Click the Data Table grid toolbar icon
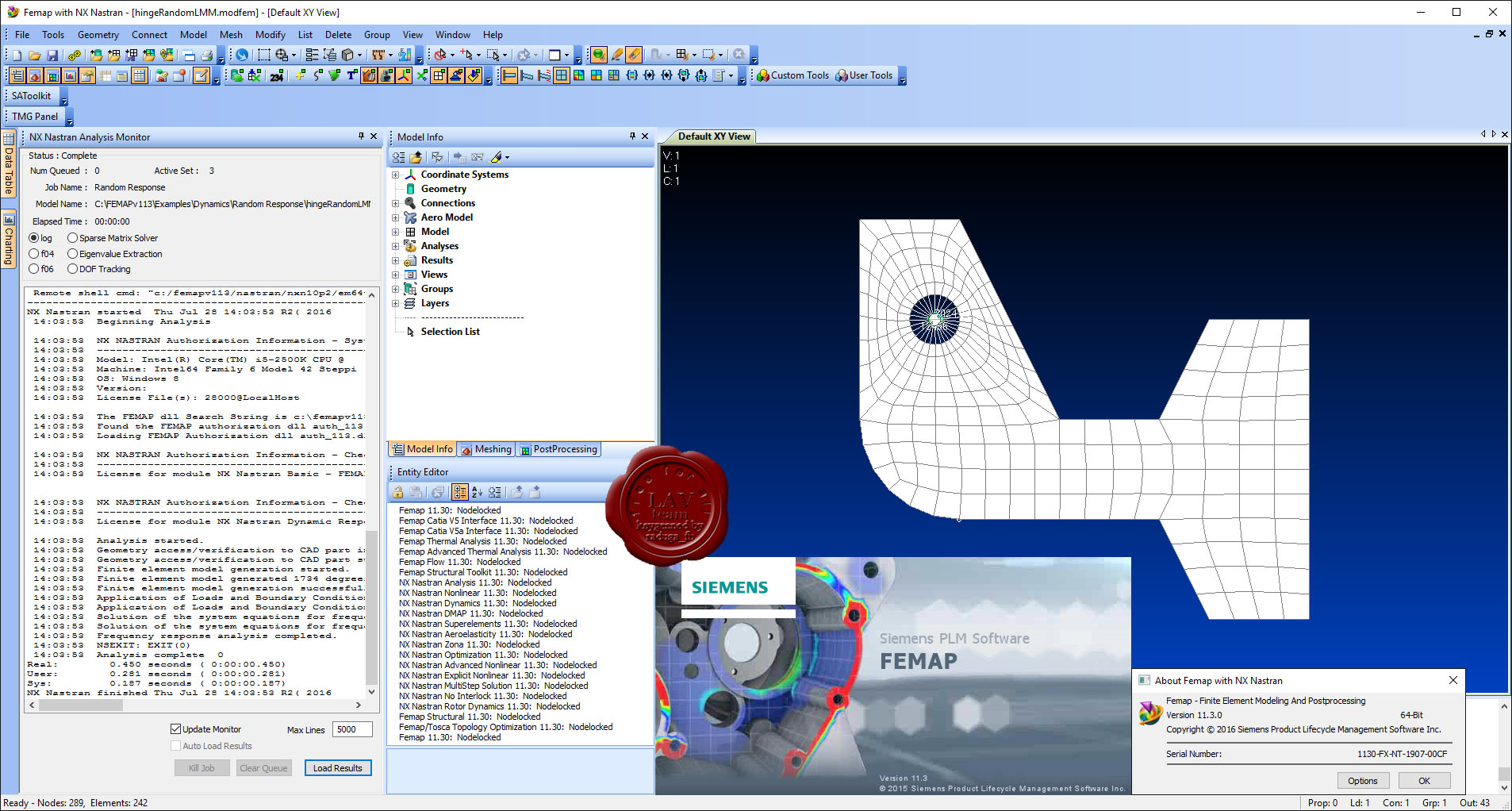Image resolution: width=1512 pixels, height=811 pixels. tap(140, 75)
